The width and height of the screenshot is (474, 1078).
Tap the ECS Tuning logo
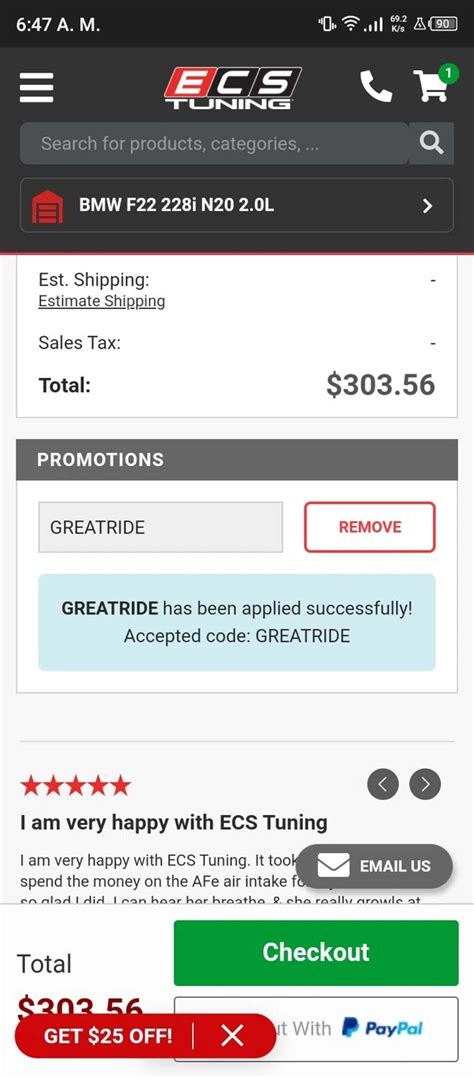pyautogui.click(x=233, y=88)
